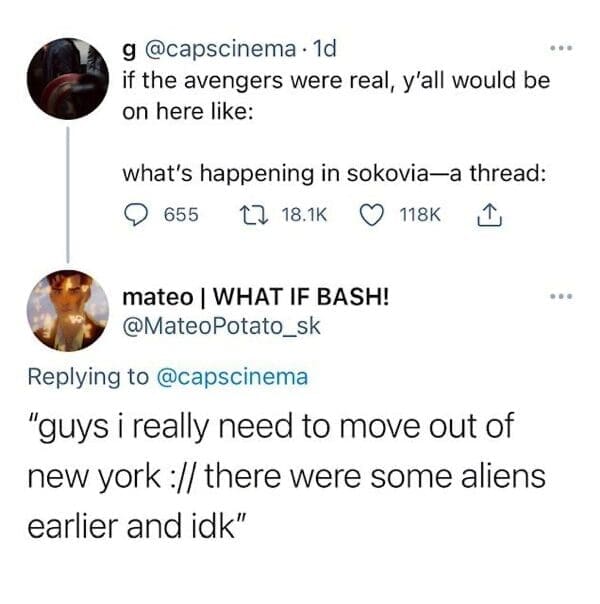Open the @MateoPotato_sk handle
Screen dimensions: 600x604
[x=221, y=327]
